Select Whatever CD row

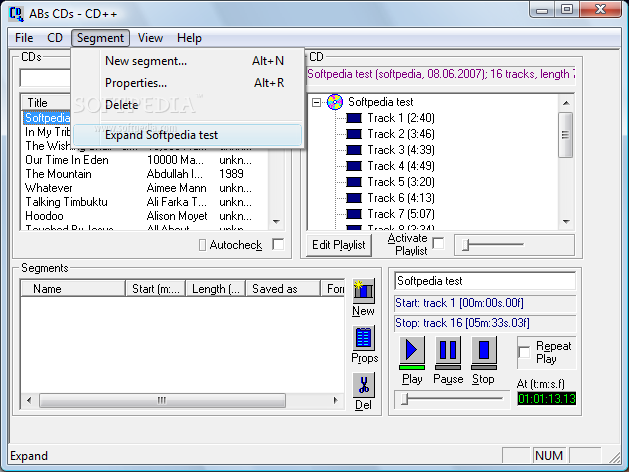coord(144,188)
